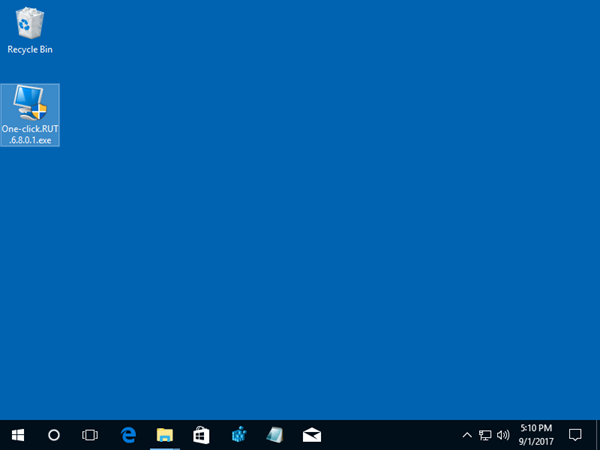Launch Microsoft Edge from the taskbar
The height and width of the screenshot is (450, 600).
pyautogui.click(x=128, y=435)
